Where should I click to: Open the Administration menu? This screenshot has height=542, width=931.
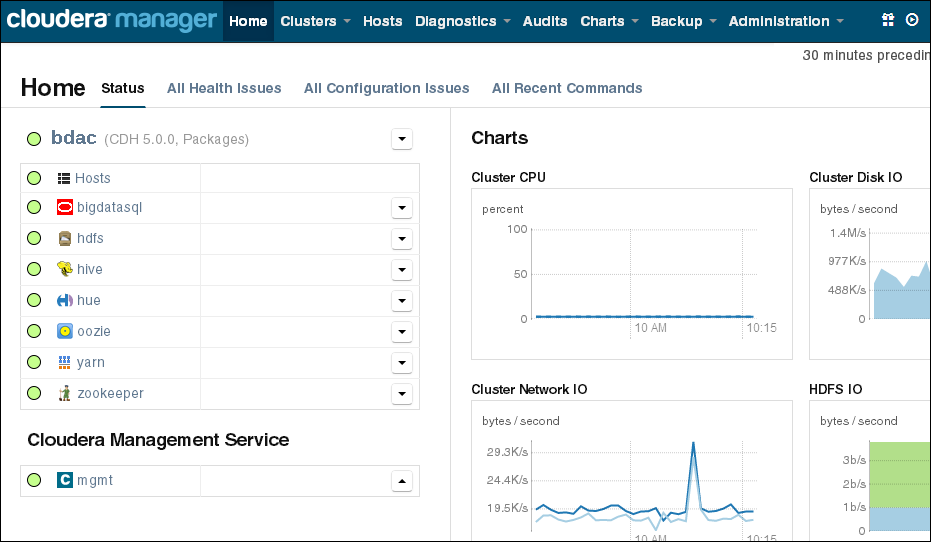pyautogui.click(x=786, y=21)
